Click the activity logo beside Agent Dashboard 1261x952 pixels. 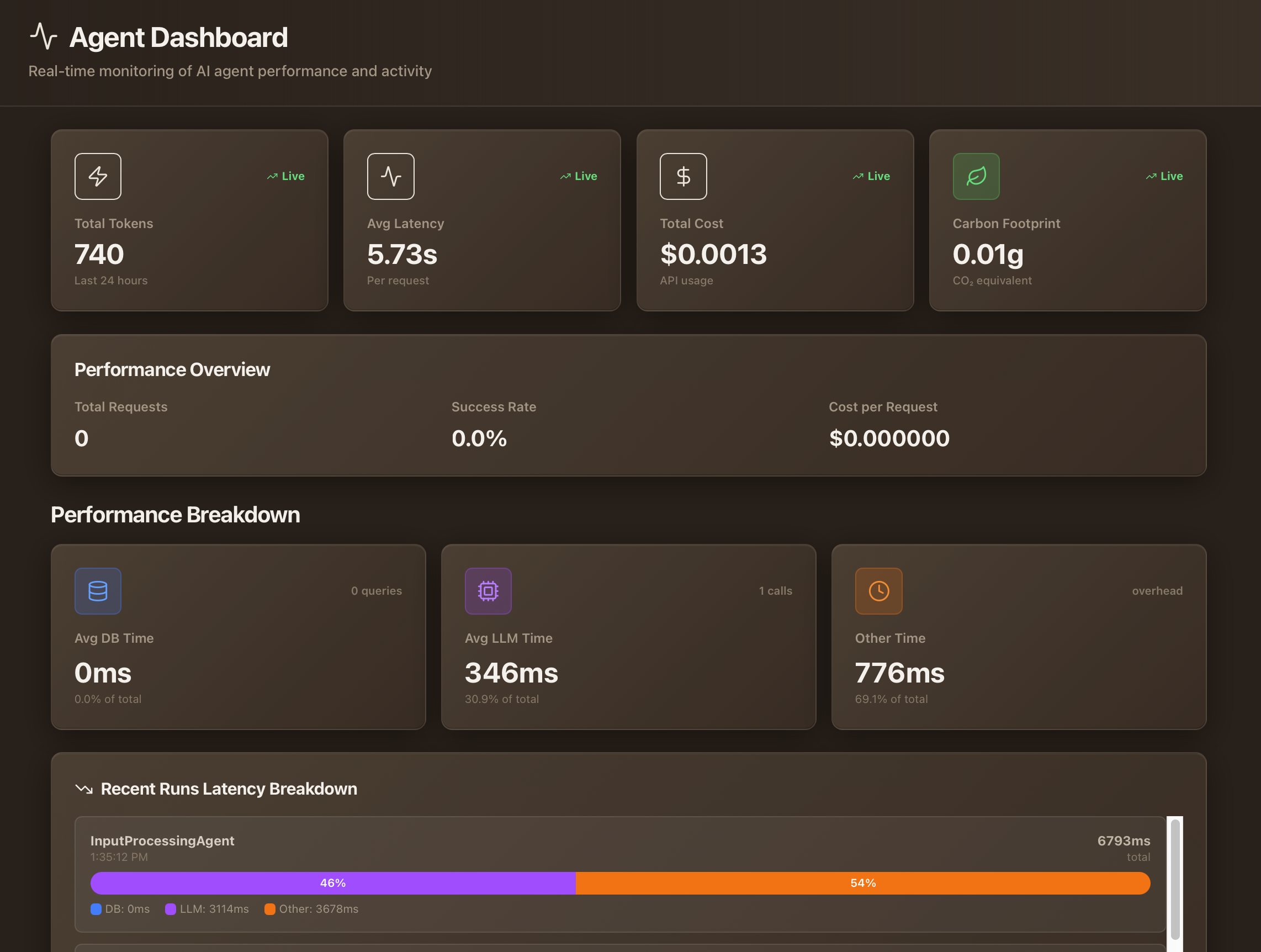point(44,36)
